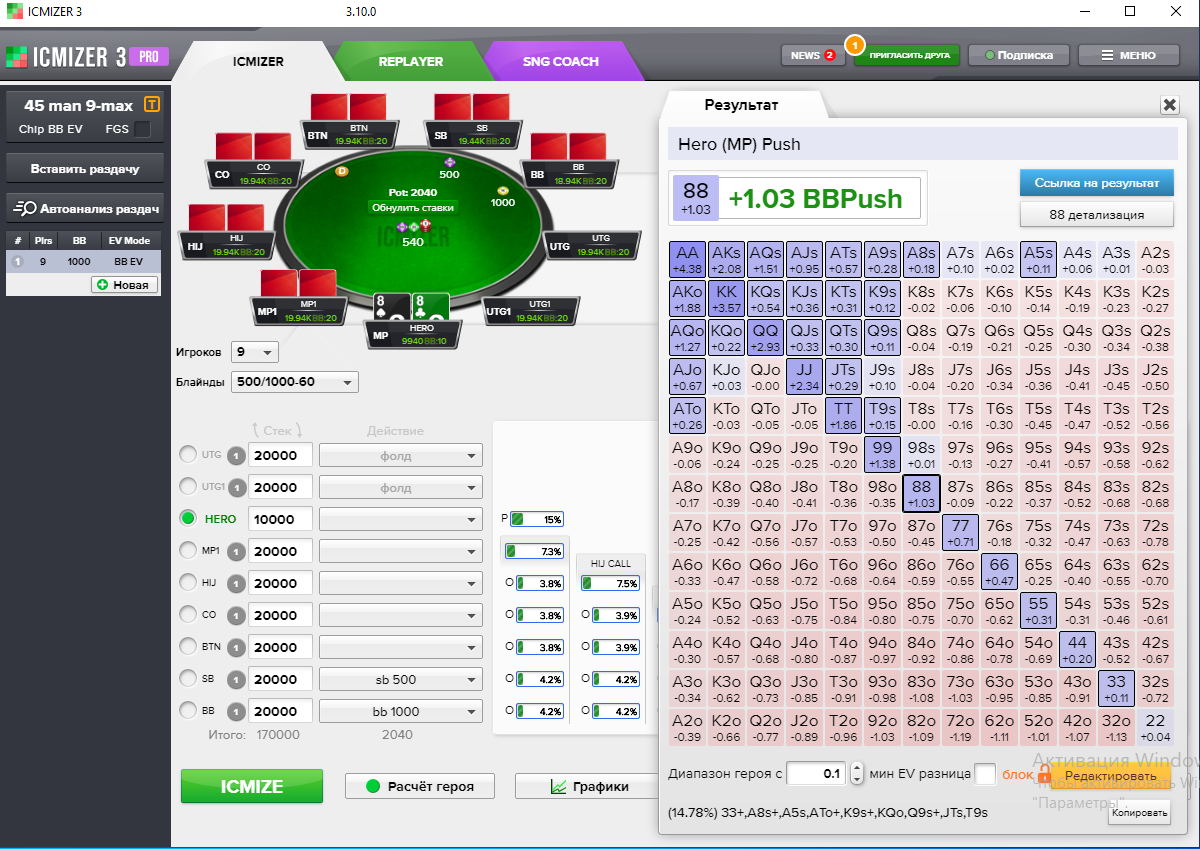Screen dimensions: 1200x849
Task: Open the UTG action dropdown showing фолд
Action: coord(400,456)
